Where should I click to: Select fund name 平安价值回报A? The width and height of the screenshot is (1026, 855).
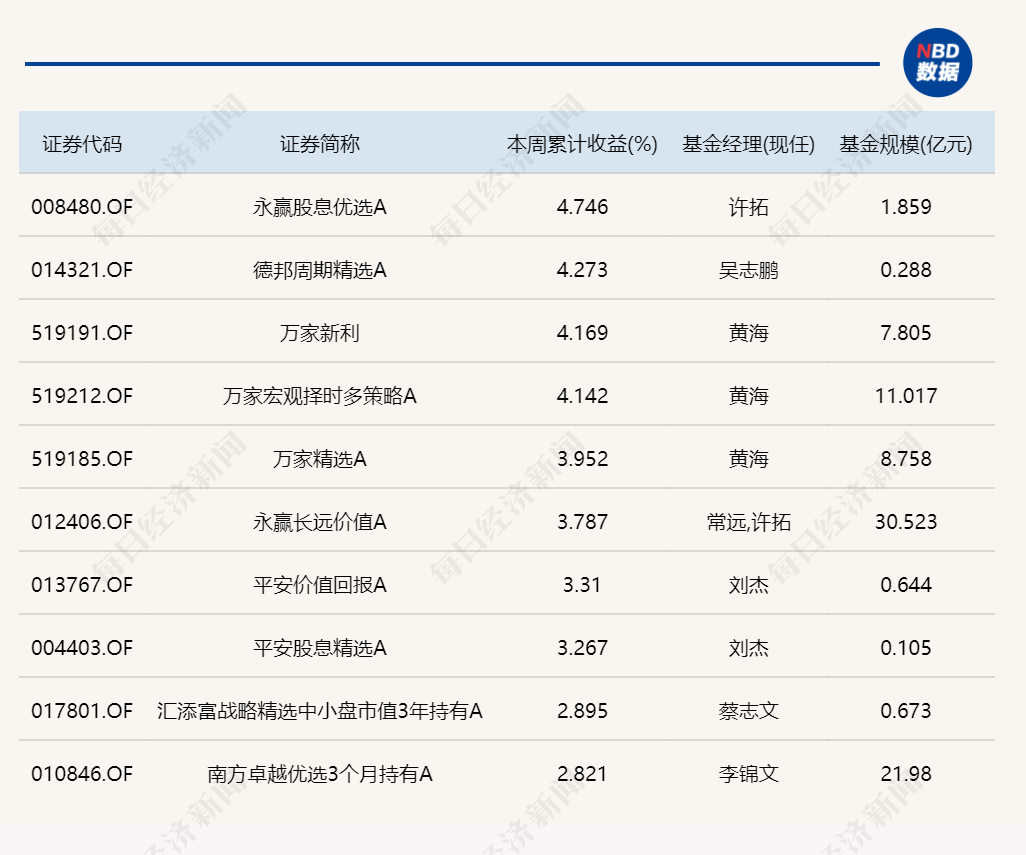tap(319, 585)
